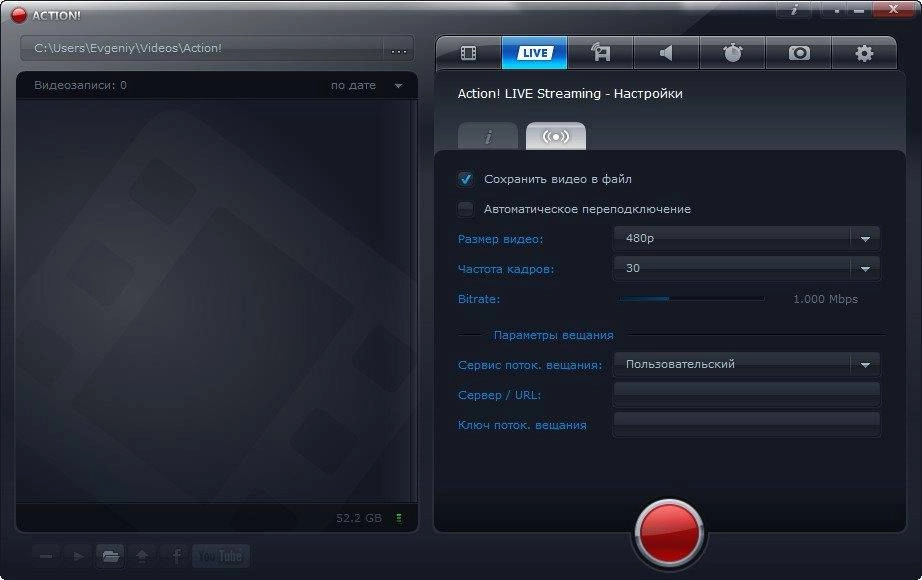Screen dimensions: 922x580
Task: Click the Параметры вещания section heading
Action: pyautogui.click(x=553, y=335)
